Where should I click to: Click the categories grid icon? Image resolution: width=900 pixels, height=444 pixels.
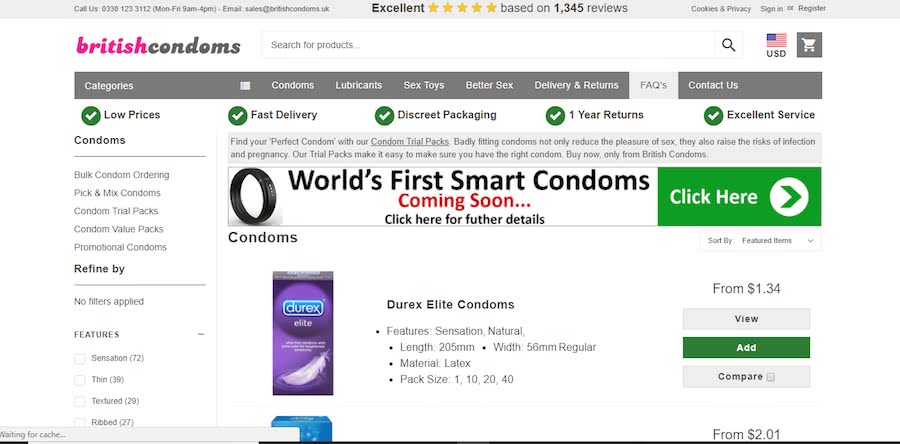click(245, 85)
